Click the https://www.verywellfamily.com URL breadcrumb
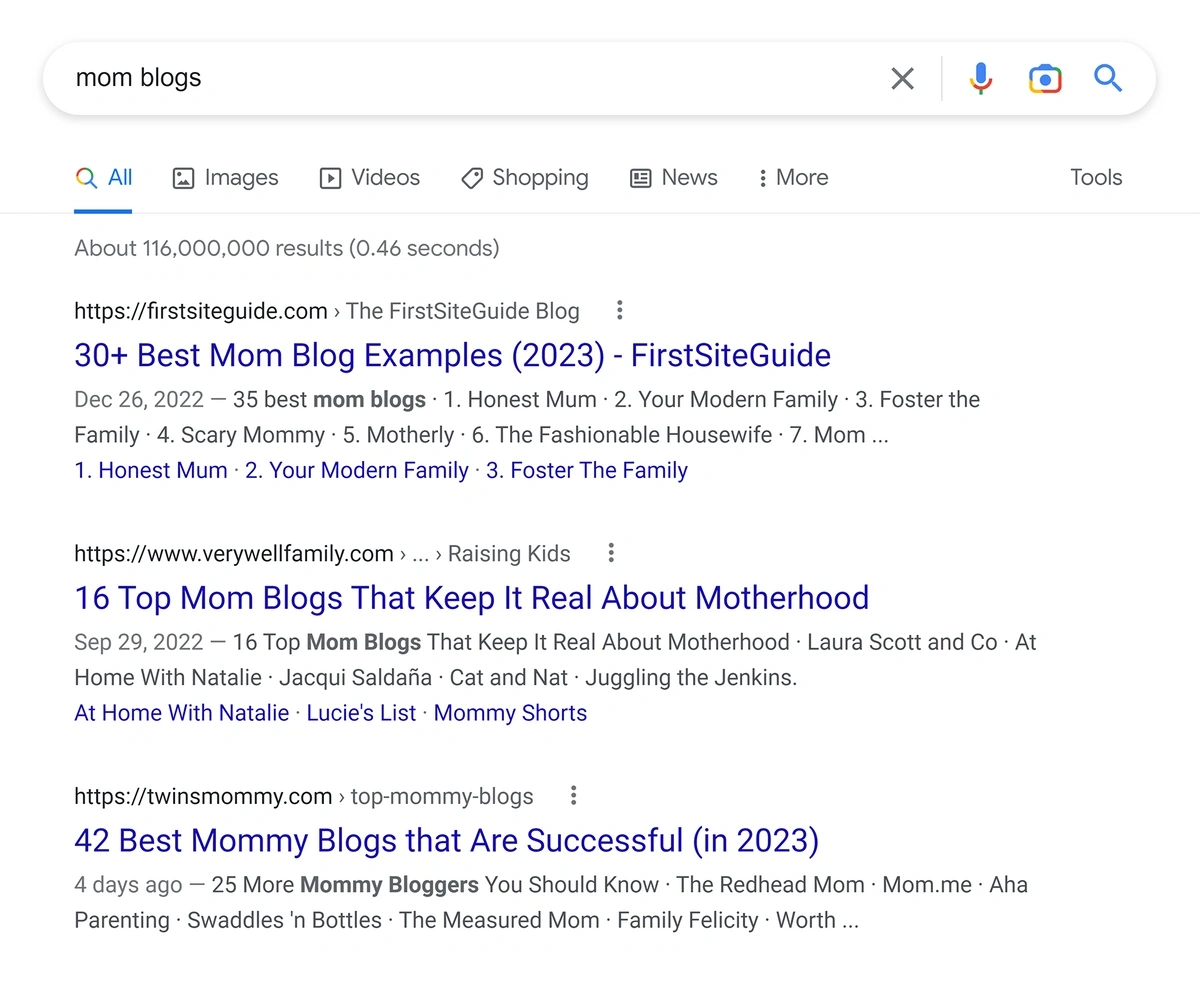The height and width of the screenshot is (989, 1200). [234, 553]
